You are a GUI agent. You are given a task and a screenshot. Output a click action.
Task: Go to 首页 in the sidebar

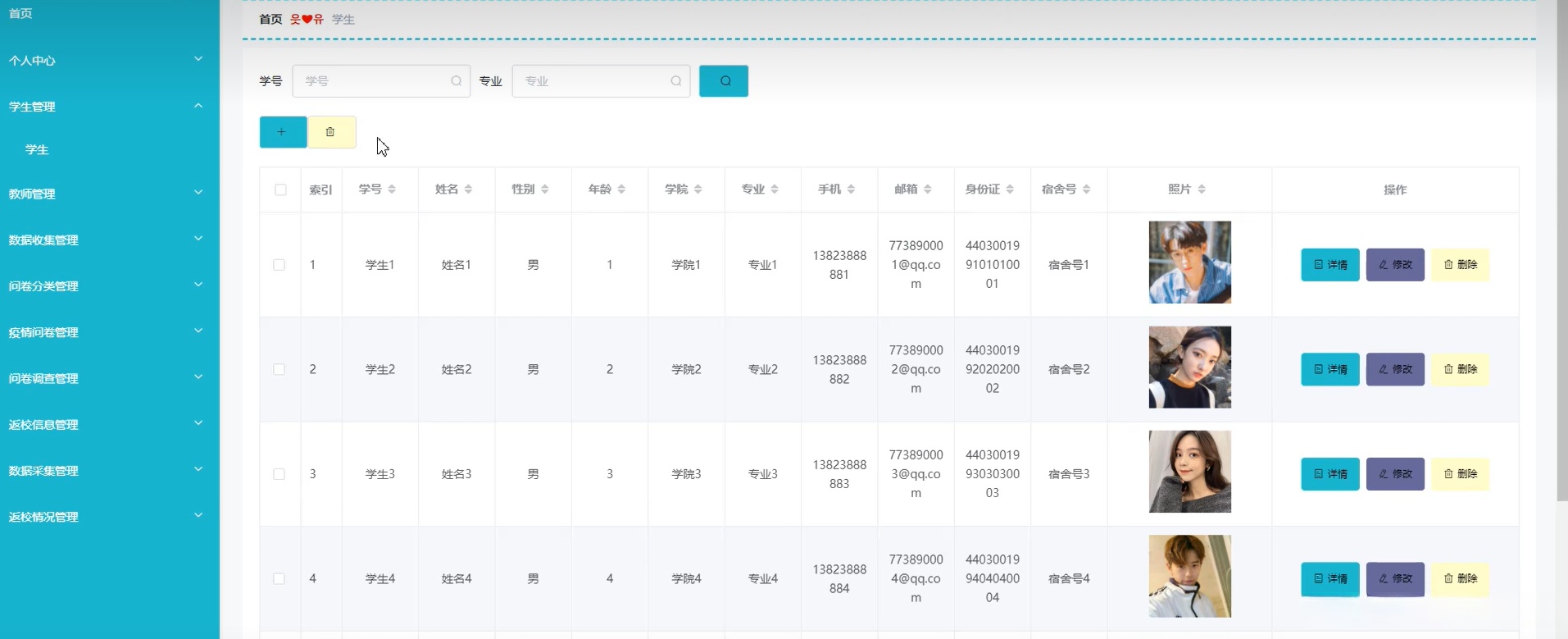(x=20, y=13)
